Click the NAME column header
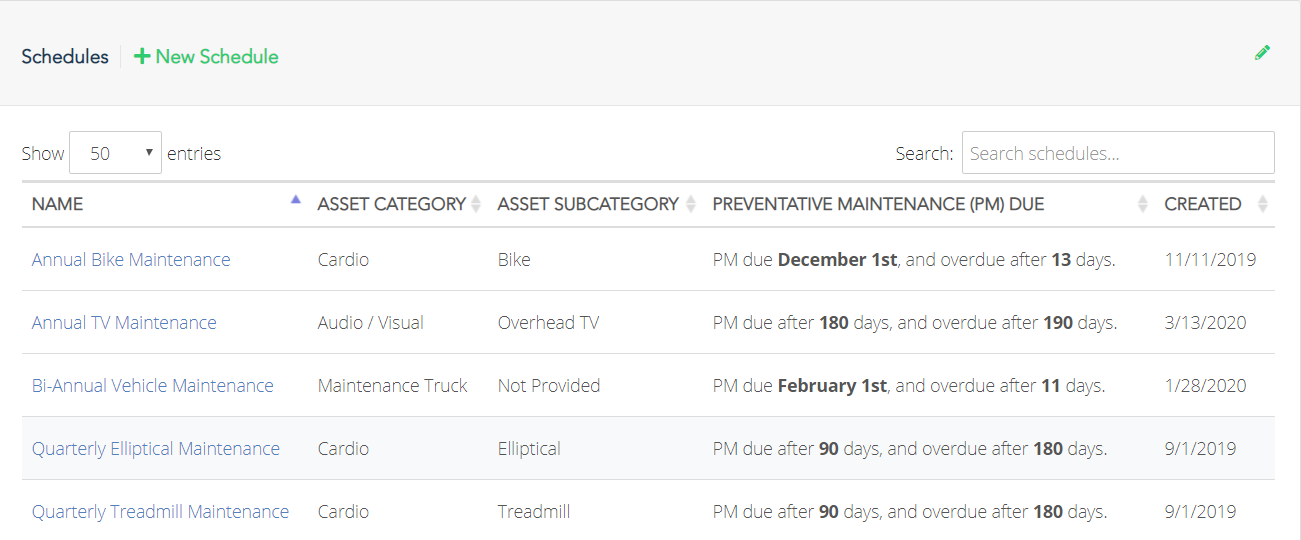This screenshot has width=1301, height=540. point(57,204)
